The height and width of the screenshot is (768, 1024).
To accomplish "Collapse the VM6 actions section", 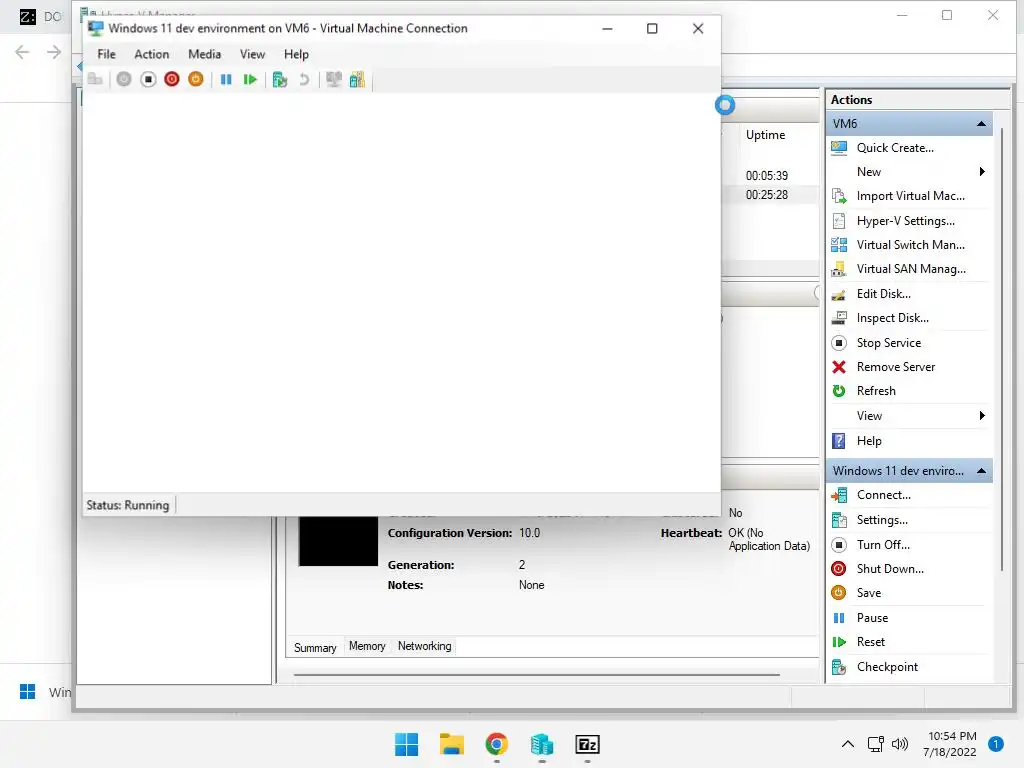I will tap(981, 123).
